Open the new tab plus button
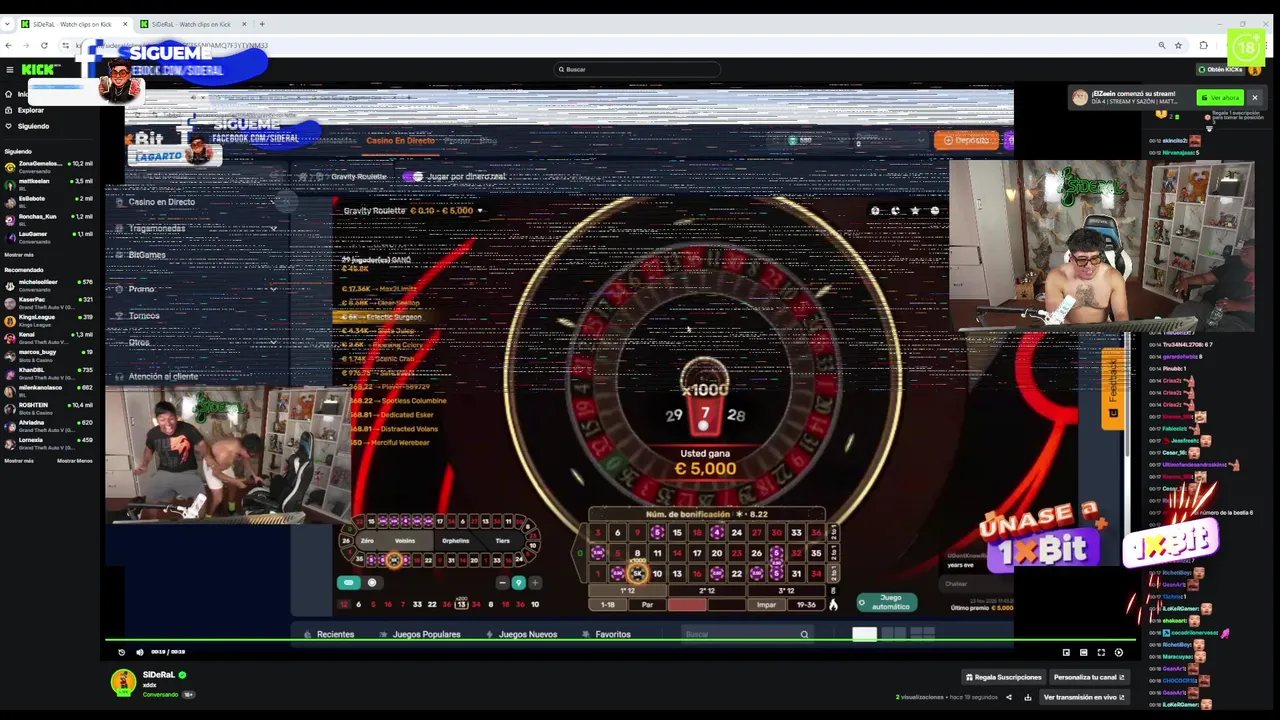Image resolution: width=1280 pixels, height=720 pixels. [x=262, y=24]
